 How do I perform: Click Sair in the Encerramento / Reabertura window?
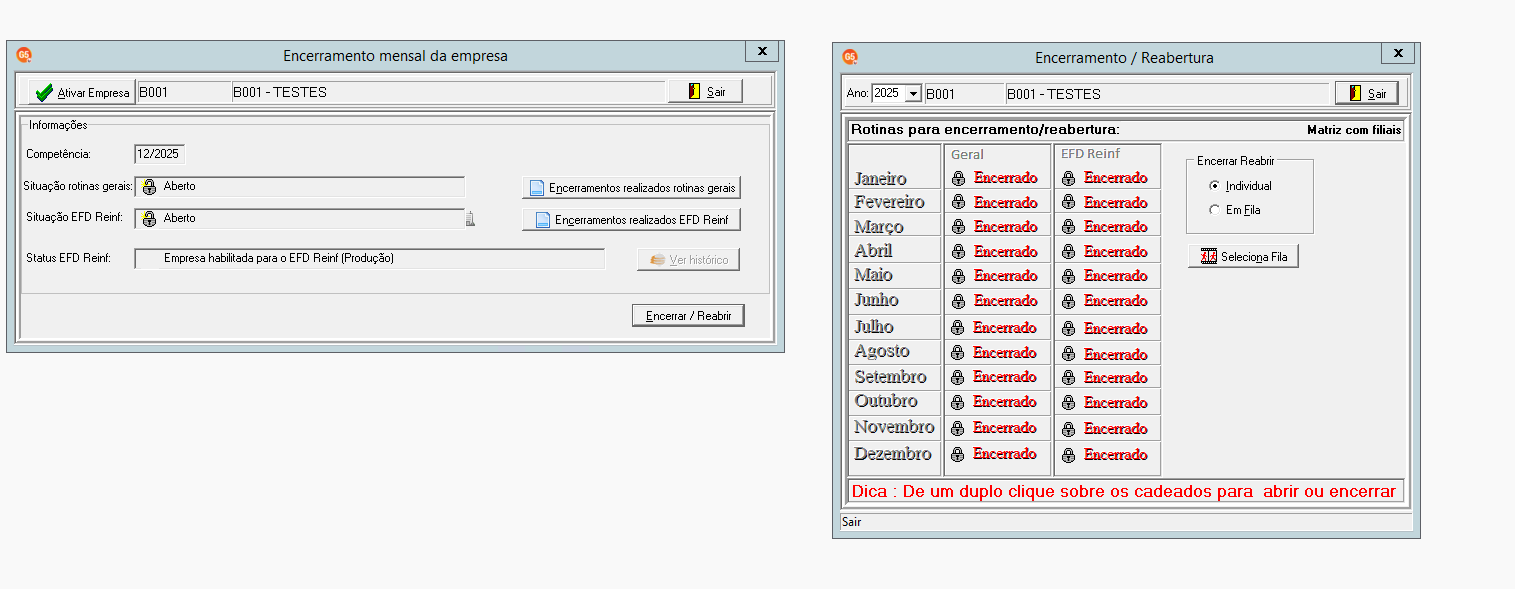point(1366,93)
